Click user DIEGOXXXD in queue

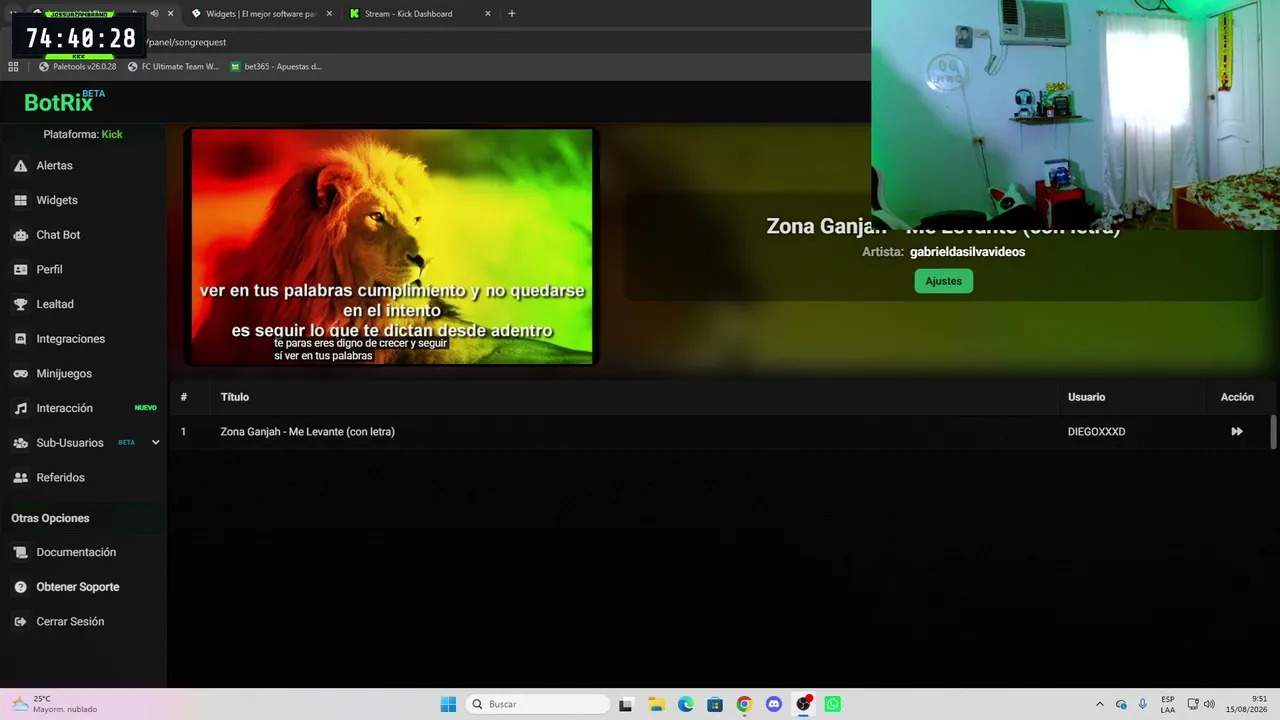[x=1096, y=432]
